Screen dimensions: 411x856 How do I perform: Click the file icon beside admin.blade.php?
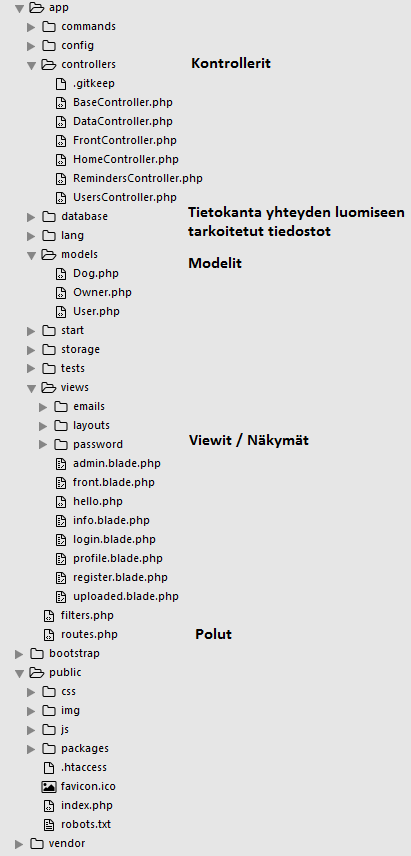pyautogui.click(x=61, y=463)
